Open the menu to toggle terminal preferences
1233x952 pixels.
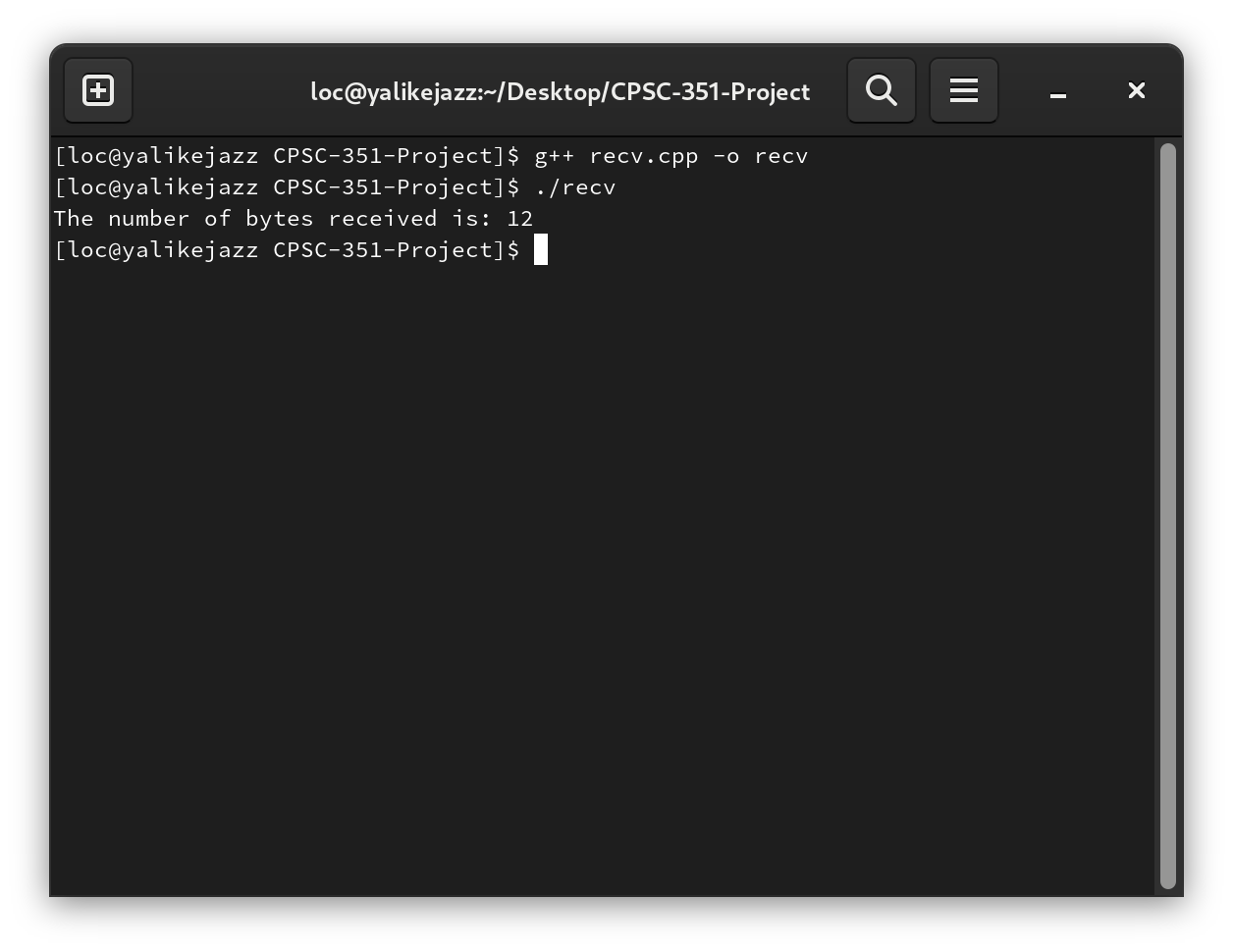coord(963,89)
